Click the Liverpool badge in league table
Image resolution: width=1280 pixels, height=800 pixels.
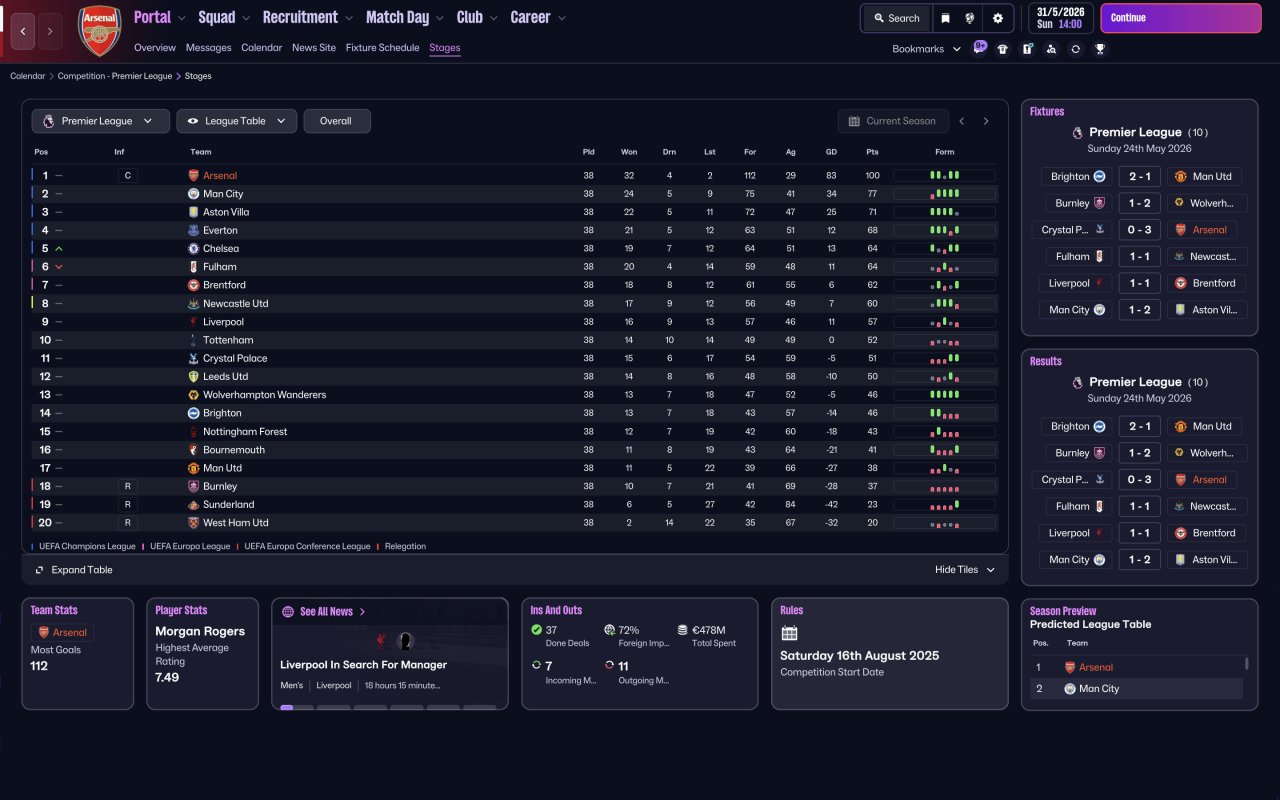click(x=194, y=322)
